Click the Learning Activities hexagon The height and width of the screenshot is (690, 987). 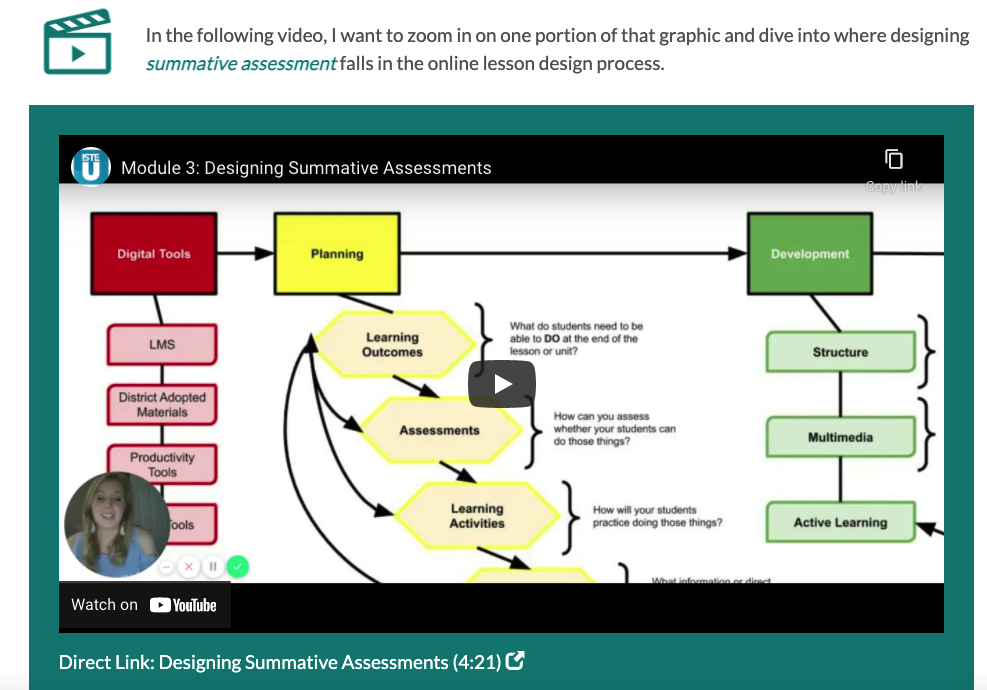coord(477,516)
